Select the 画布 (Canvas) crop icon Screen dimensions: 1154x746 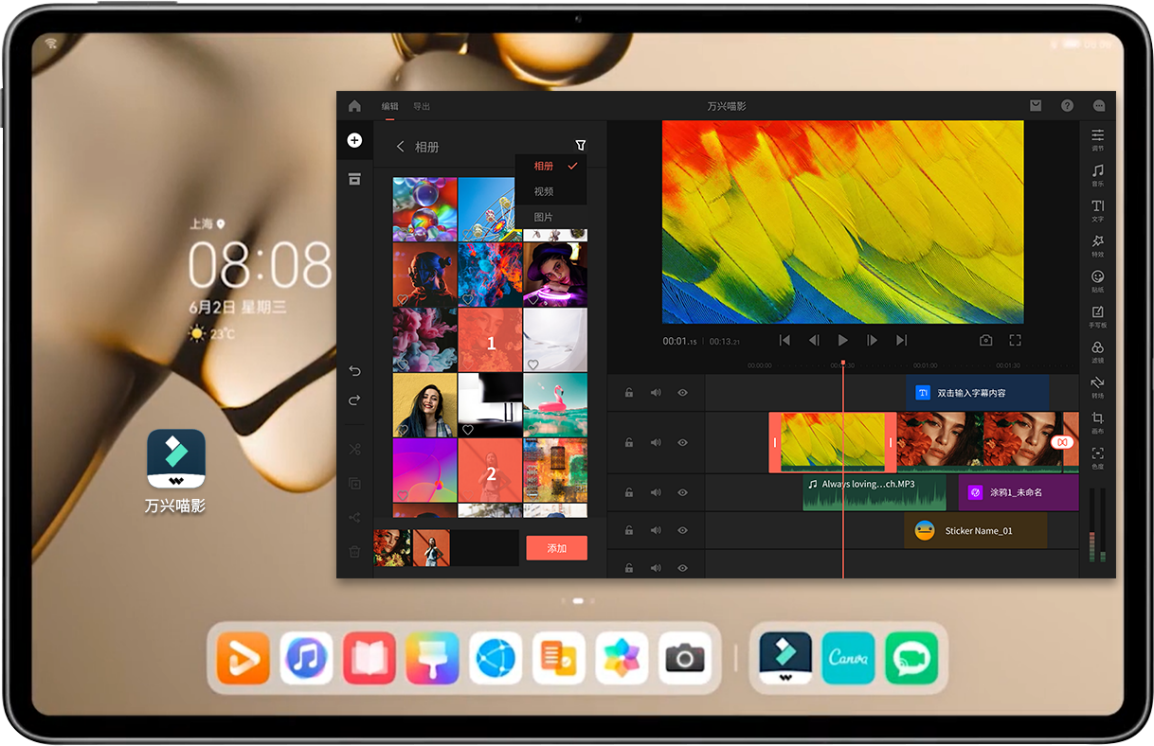point(1097,419)
